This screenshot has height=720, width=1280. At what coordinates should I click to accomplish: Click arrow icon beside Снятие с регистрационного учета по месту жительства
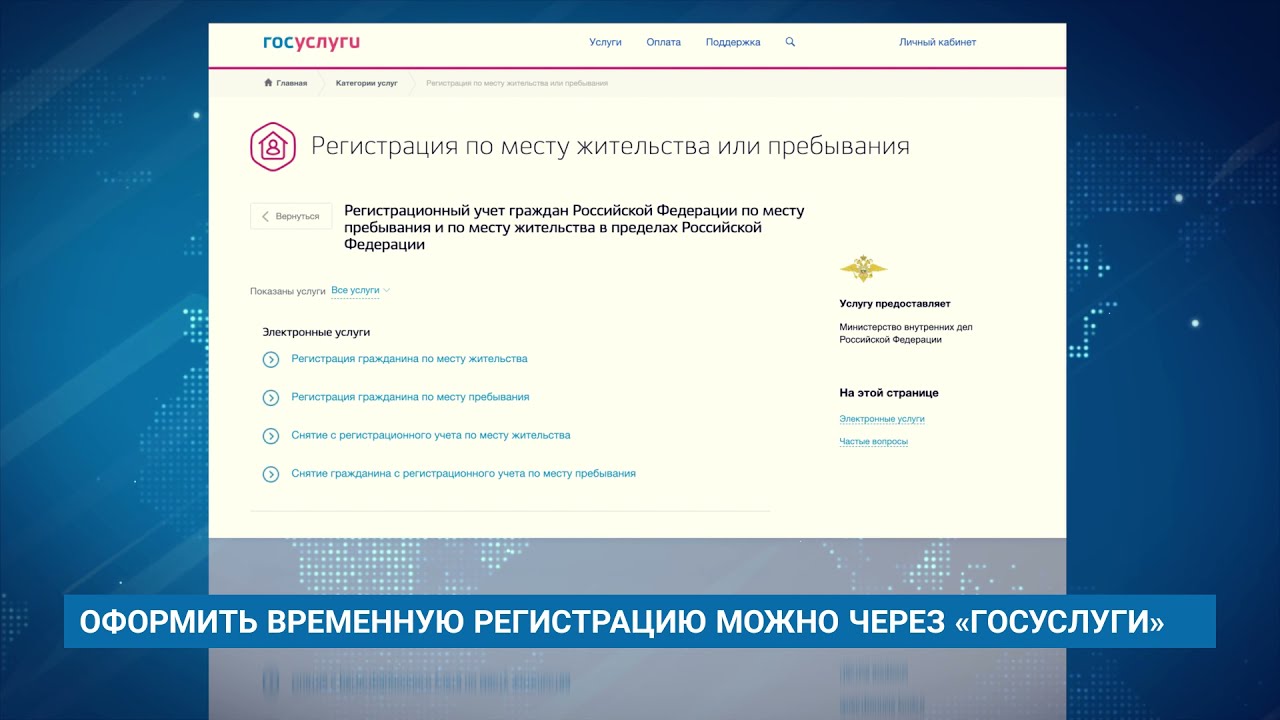click(x=270, y=436)
